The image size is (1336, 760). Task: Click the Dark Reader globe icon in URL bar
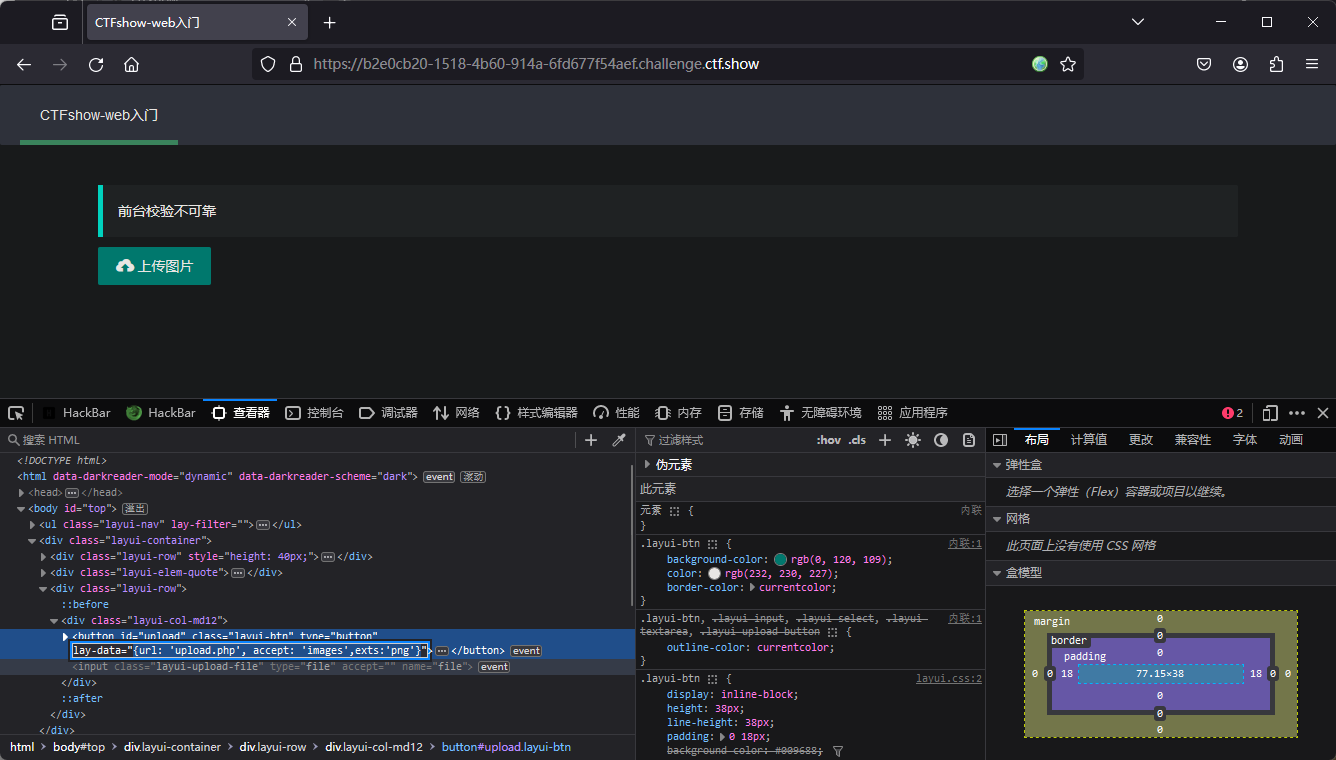click(1040, 64)
